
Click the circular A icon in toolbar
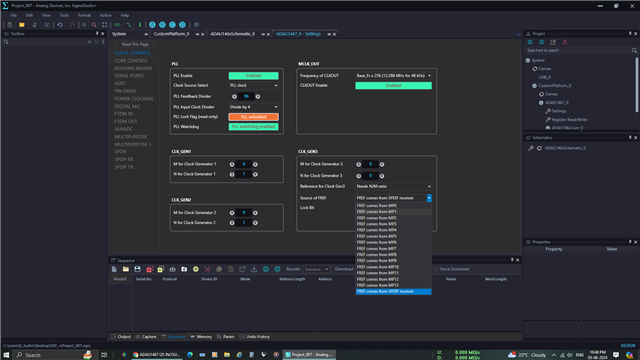point(152,25)
